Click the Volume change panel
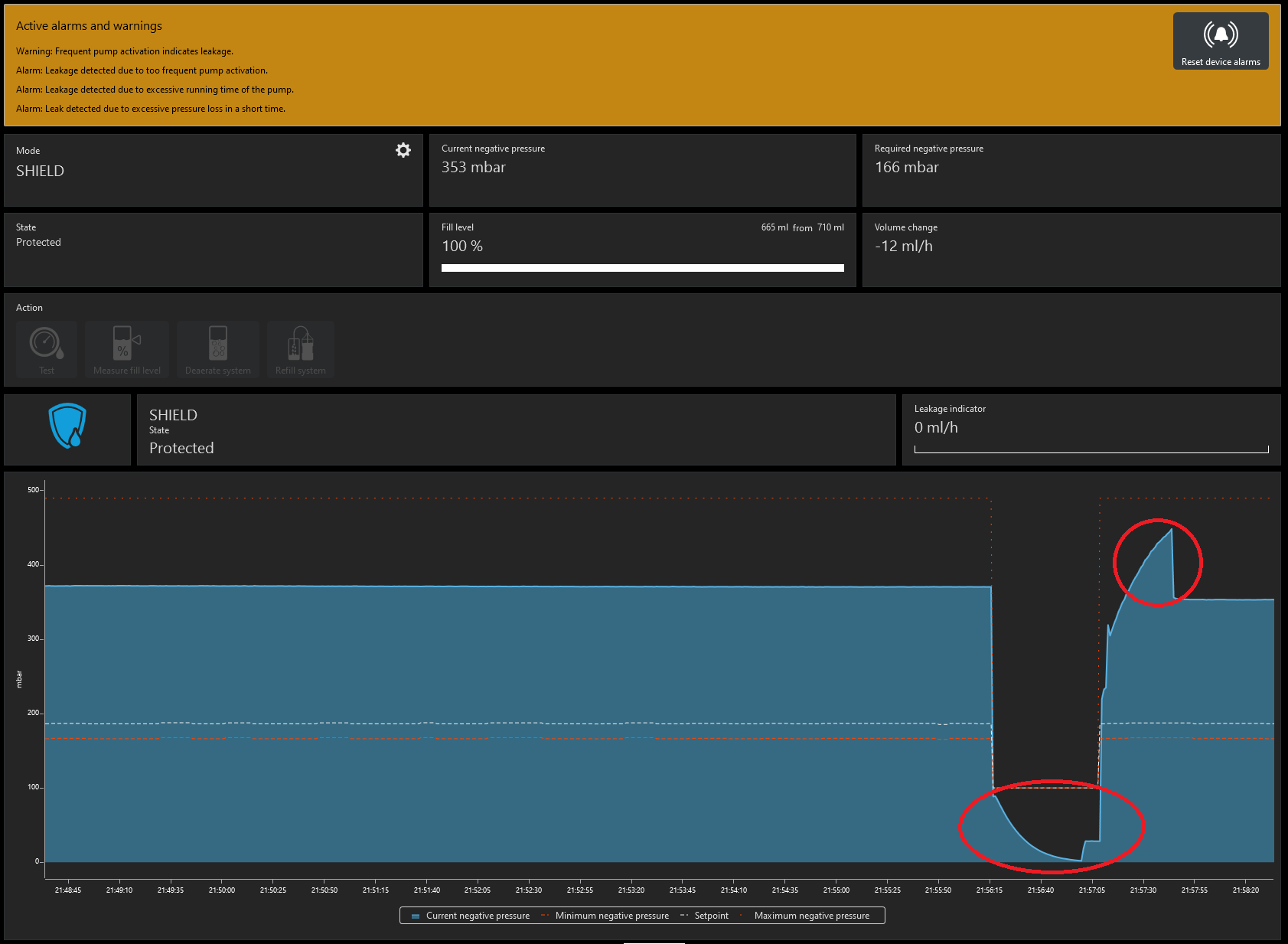 [x=1071, y=250]
